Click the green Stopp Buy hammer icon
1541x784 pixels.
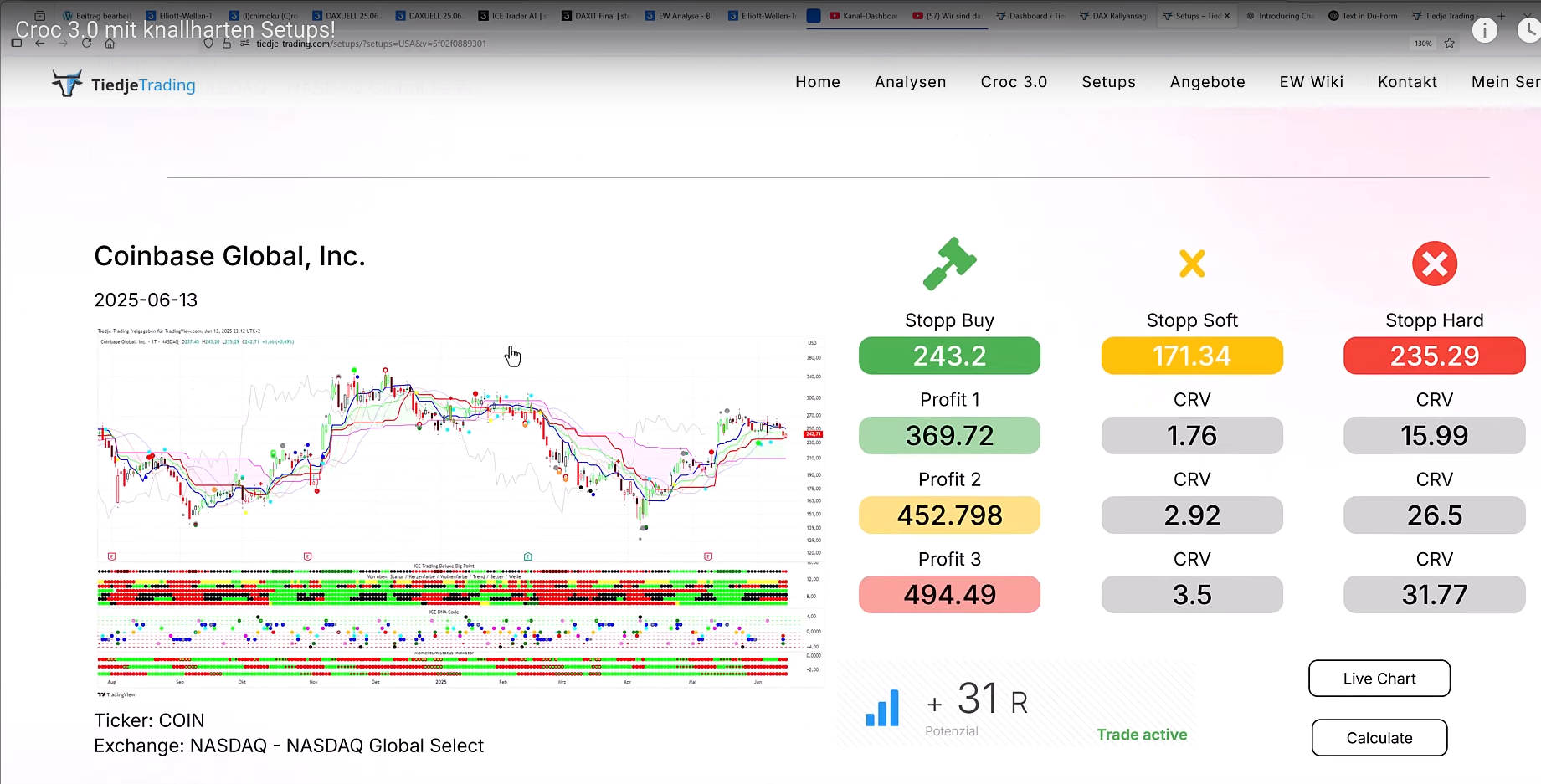point(949,264)
